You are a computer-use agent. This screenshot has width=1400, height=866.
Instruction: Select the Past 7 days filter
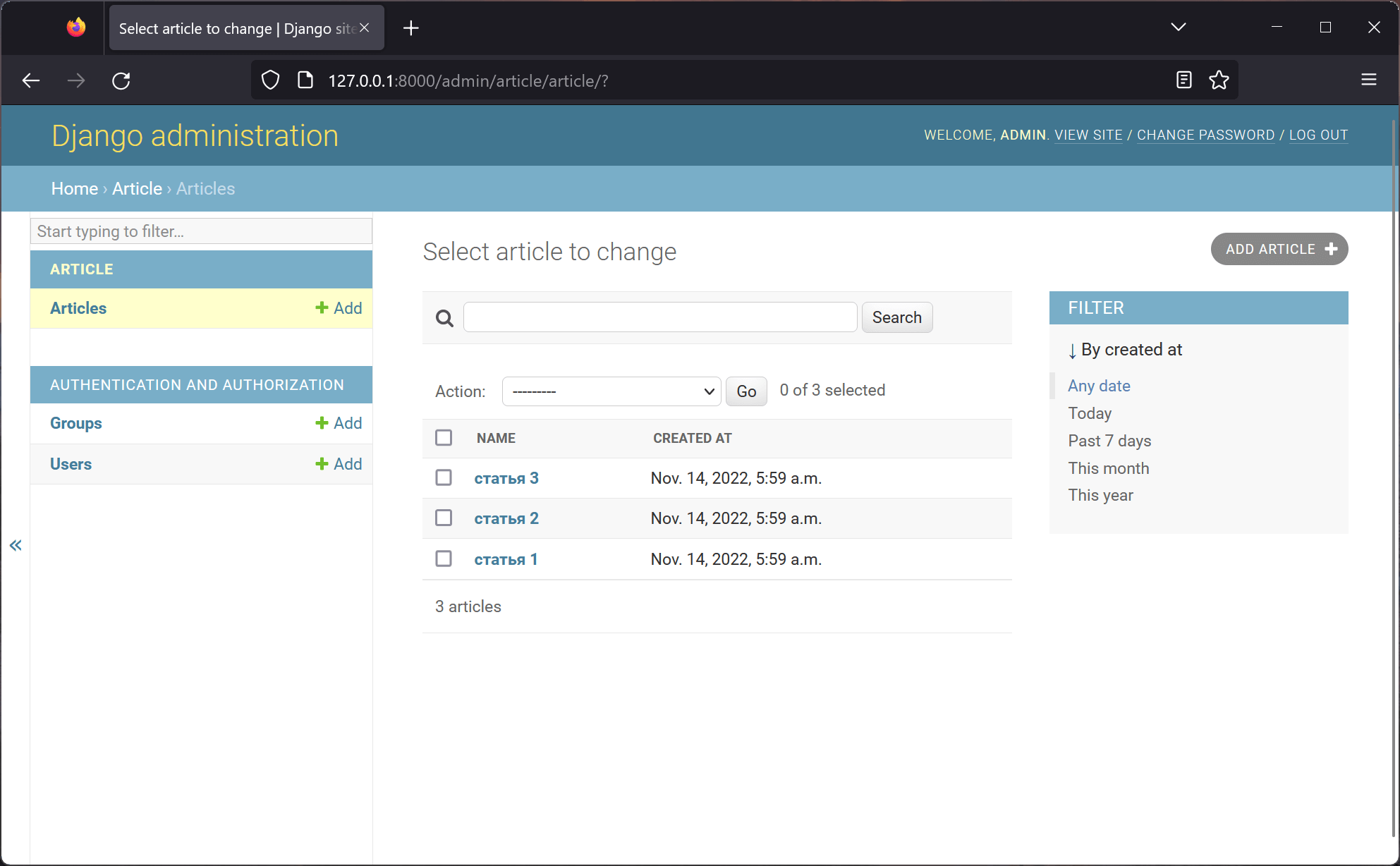click(x=1109, y=441)
